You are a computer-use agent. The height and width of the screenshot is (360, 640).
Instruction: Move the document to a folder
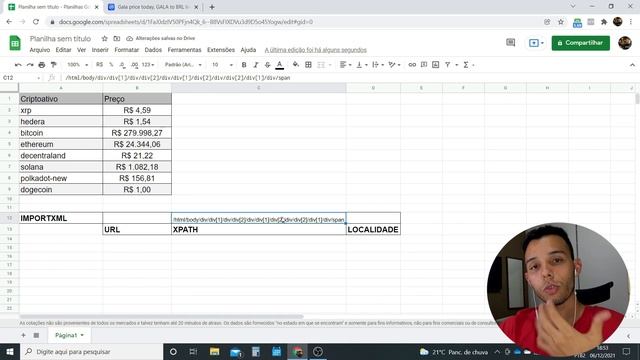pyautogui.click(x=117, y=38)
